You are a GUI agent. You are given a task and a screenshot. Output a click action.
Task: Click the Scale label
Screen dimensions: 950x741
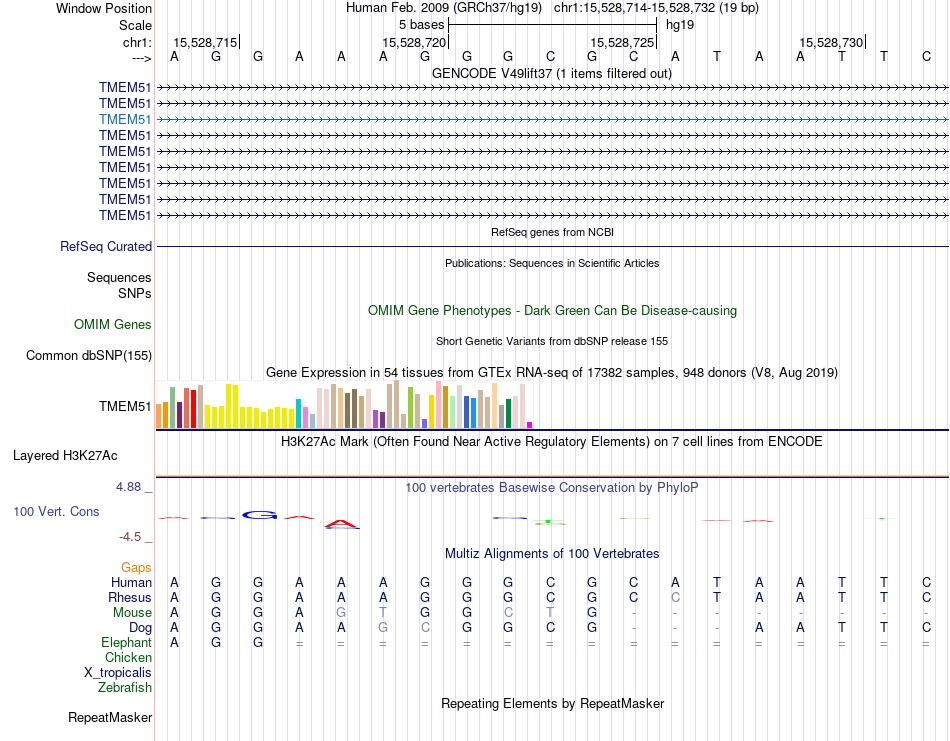point(135,25)
